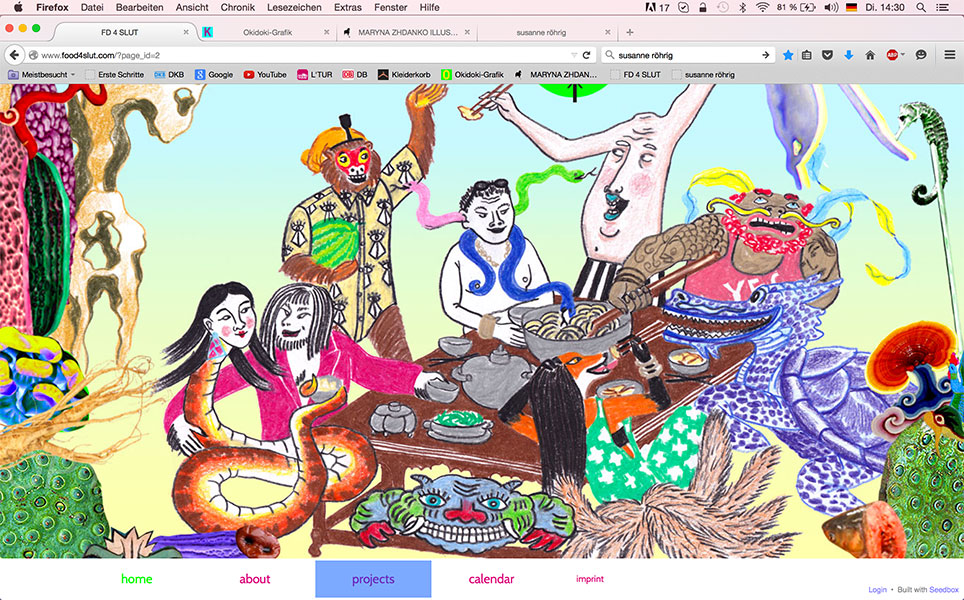The image size is (964, 600).
Task: Switch to the MARYNA ZHDANKO tab
Action: click(x=401, y=32)
